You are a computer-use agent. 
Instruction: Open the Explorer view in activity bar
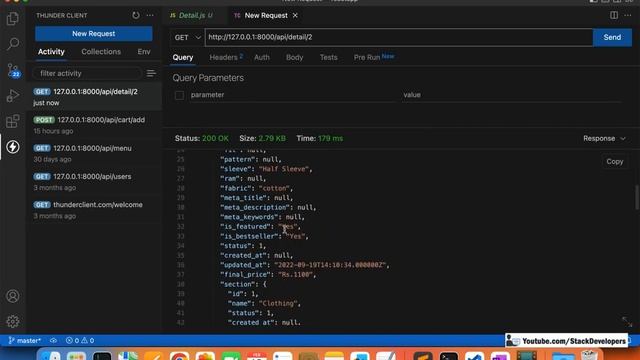click(13, 18)
